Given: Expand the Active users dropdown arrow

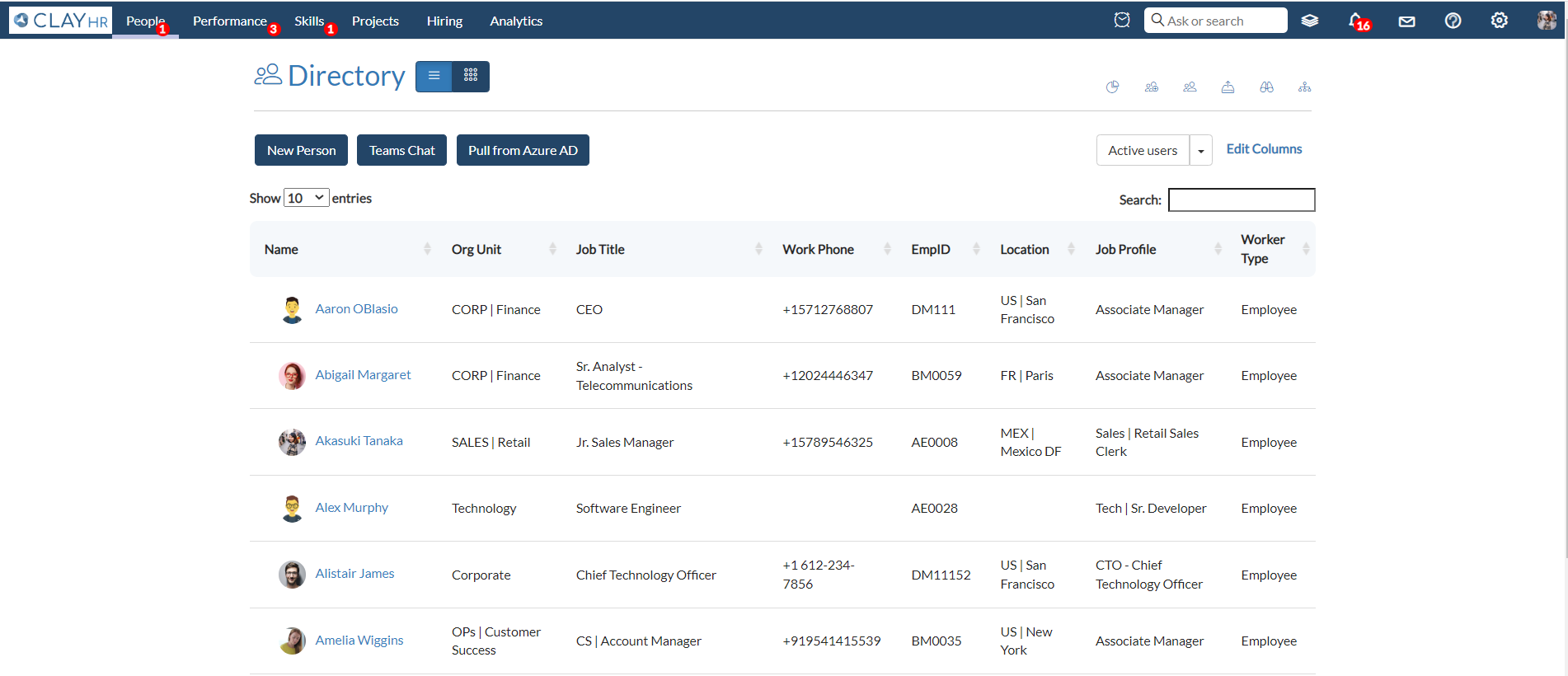Looking at the screenshot, I should (x=1200, y=151).
